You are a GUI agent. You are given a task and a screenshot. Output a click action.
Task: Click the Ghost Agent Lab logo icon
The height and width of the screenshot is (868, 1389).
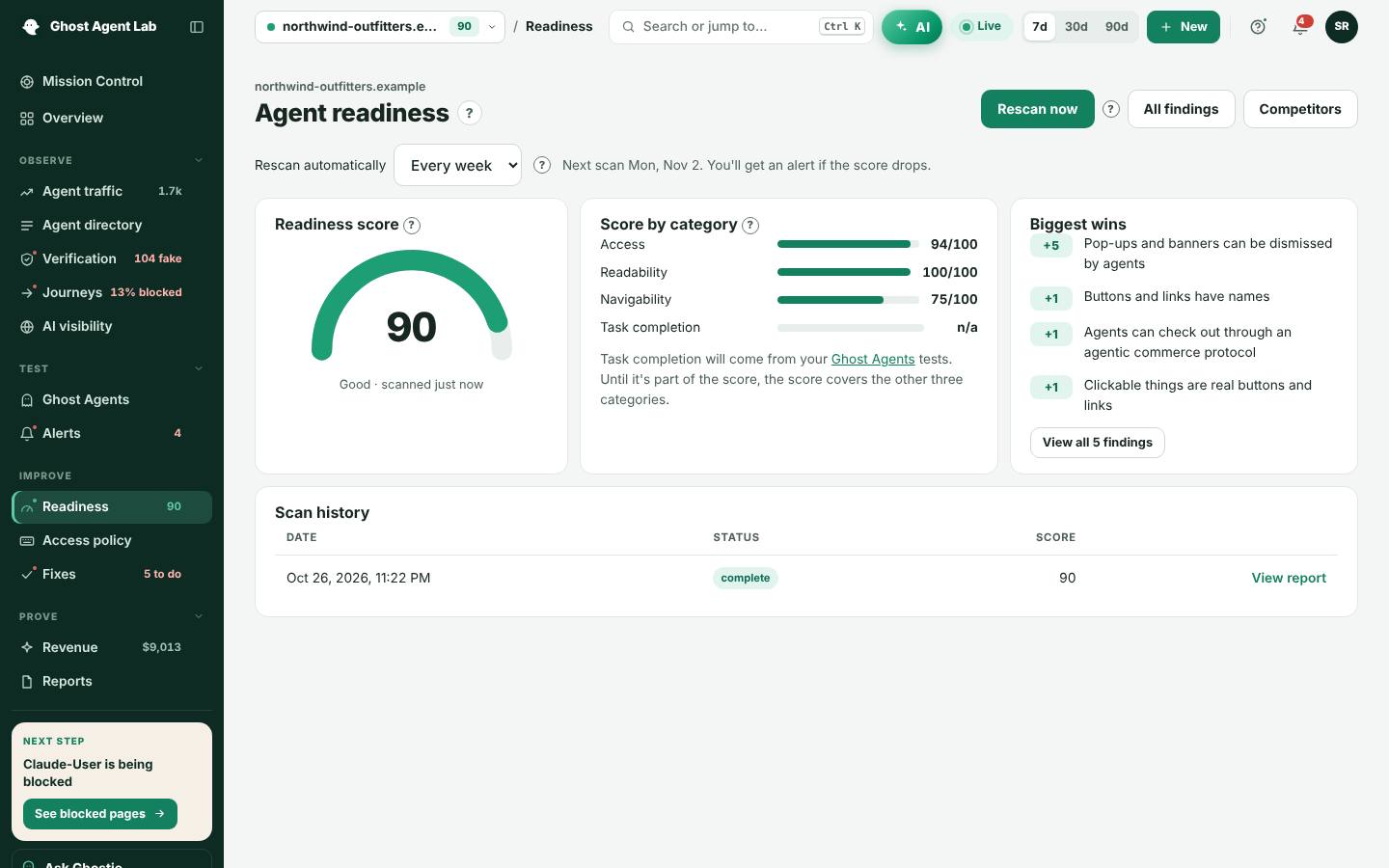pos(31,27)
